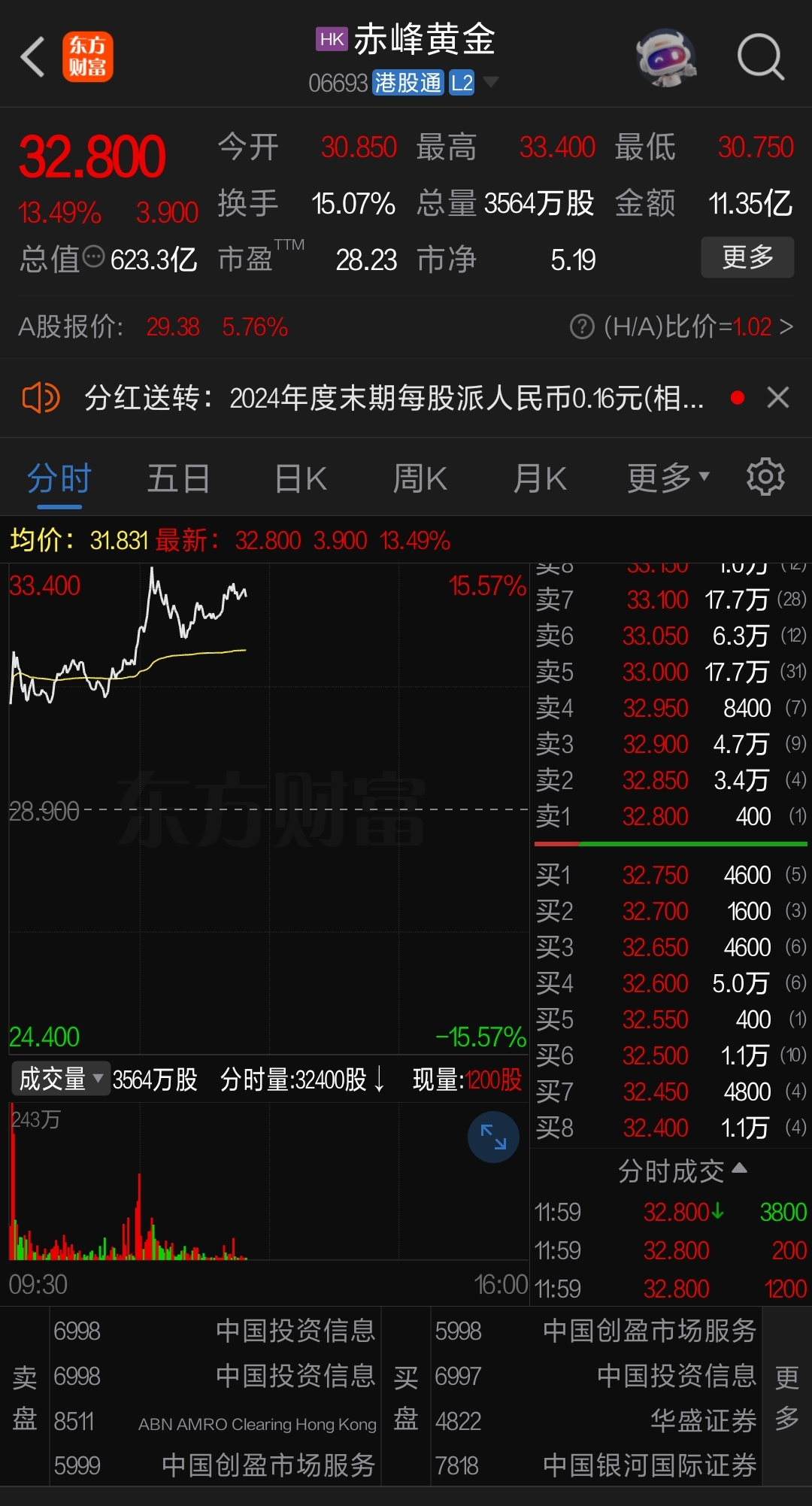Image resolution: width=812 pixels, height=1506 pixels.
Task: Switch to the 日K tab
Action: pyautogui.click(x=301, y=478)
